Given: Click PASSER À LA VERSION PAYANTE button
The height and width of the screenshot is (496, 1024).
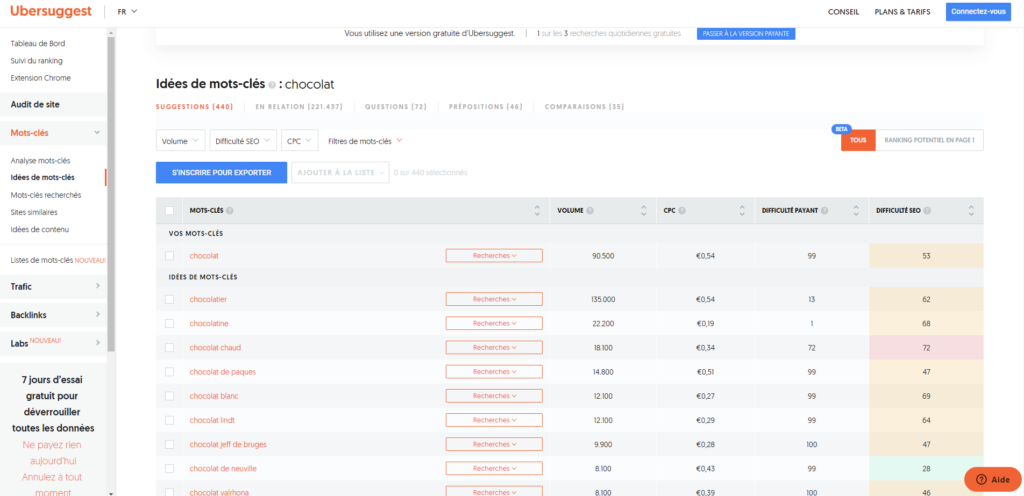Looking at the screenshot, I should pyautogui.click(x=746, y=33).
